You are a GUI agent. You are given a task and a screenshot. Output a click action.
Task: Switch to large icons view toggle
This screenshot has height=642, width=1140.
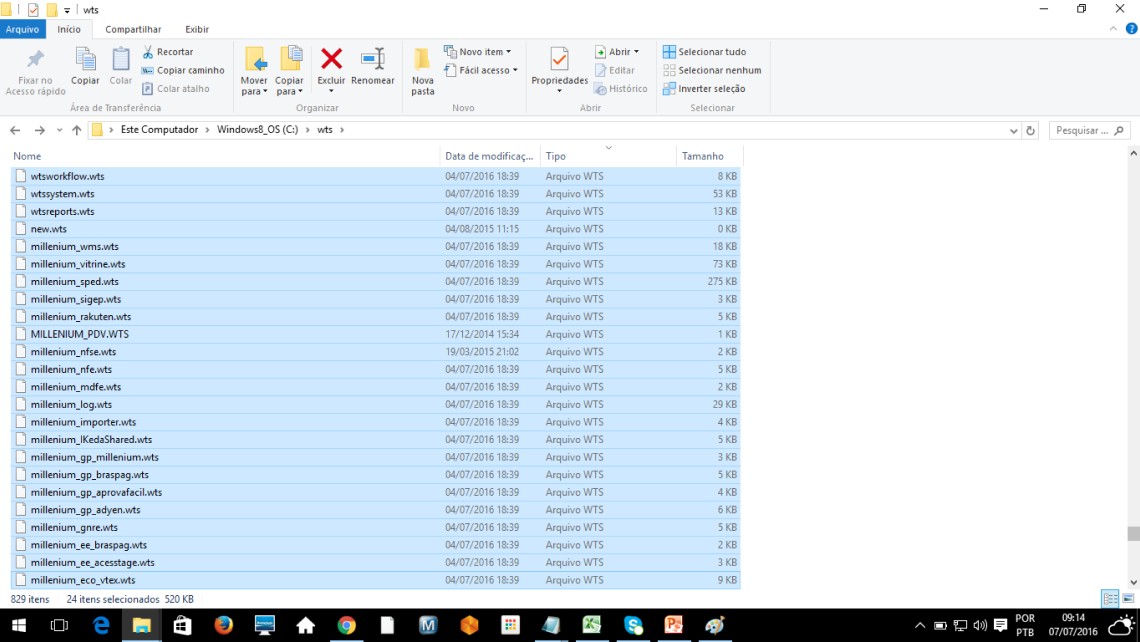click(1128, 599)
